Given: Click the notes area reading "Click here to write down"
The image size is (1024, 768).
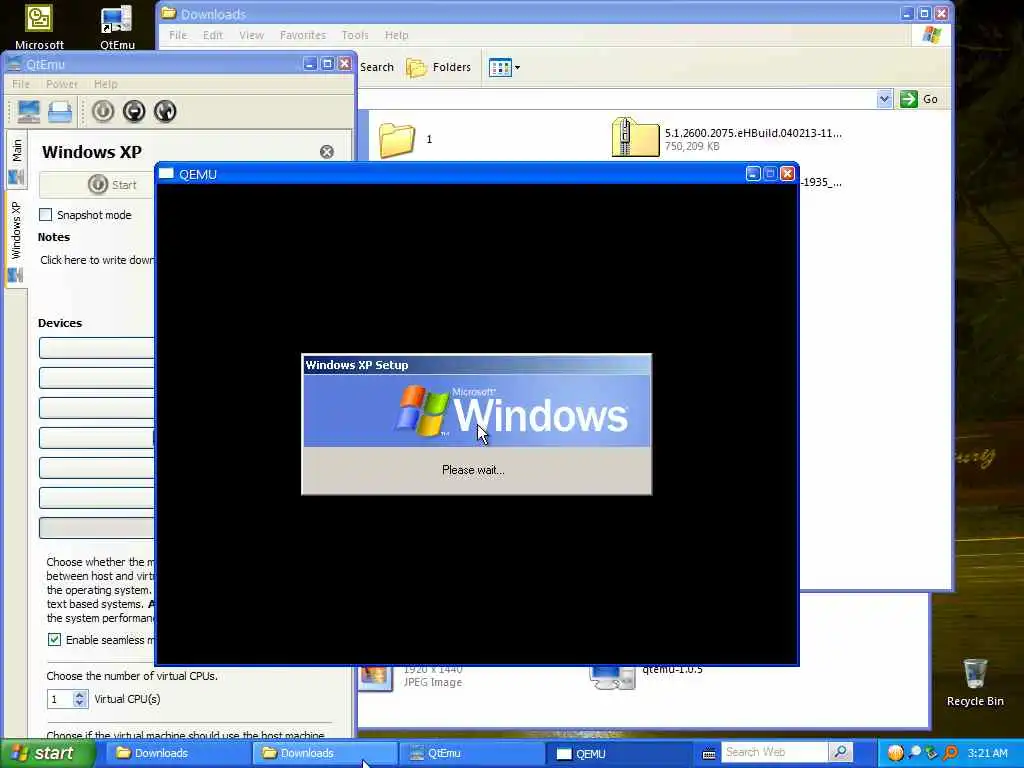Looking at the screenshot, I should click(x=97, y=260).
